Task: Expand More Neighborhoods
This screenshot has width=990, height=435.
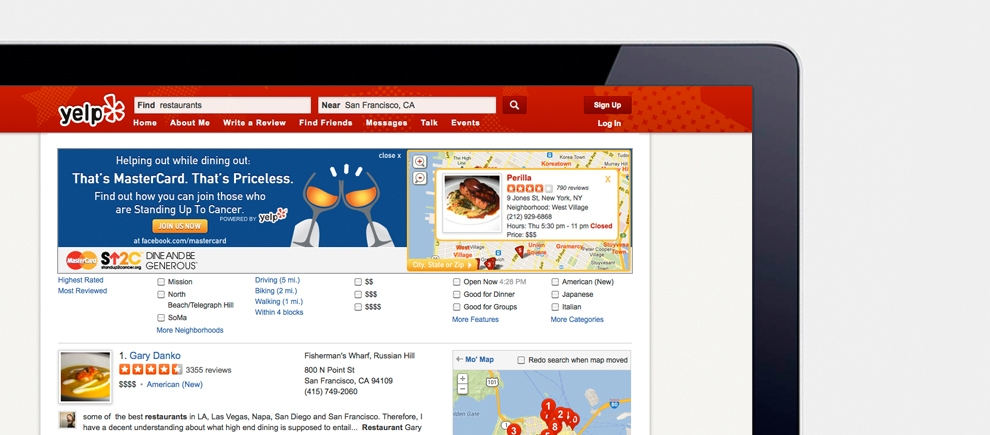Action: point(190,330)
